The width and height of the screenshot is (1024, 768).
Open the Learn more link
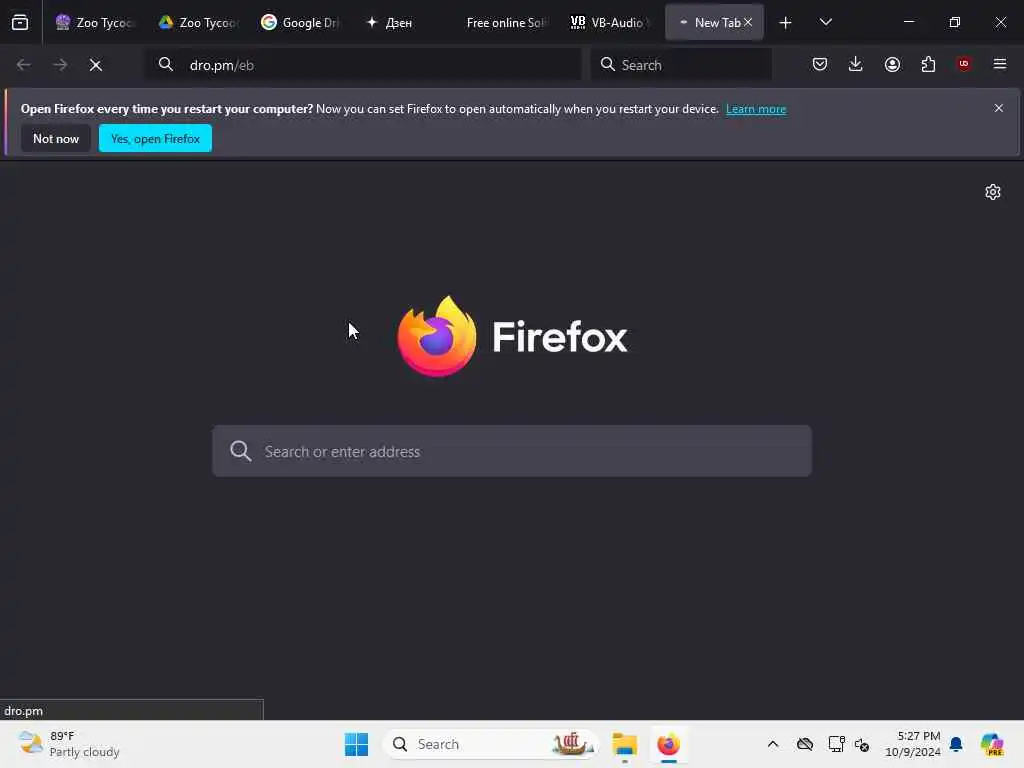tap(756, 109)
